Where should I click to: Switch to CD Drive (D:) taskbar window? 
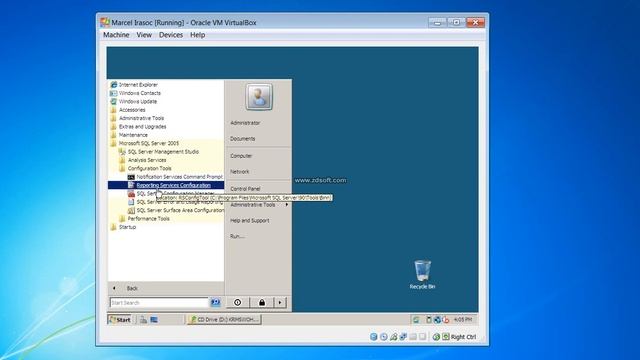[224, 320]
